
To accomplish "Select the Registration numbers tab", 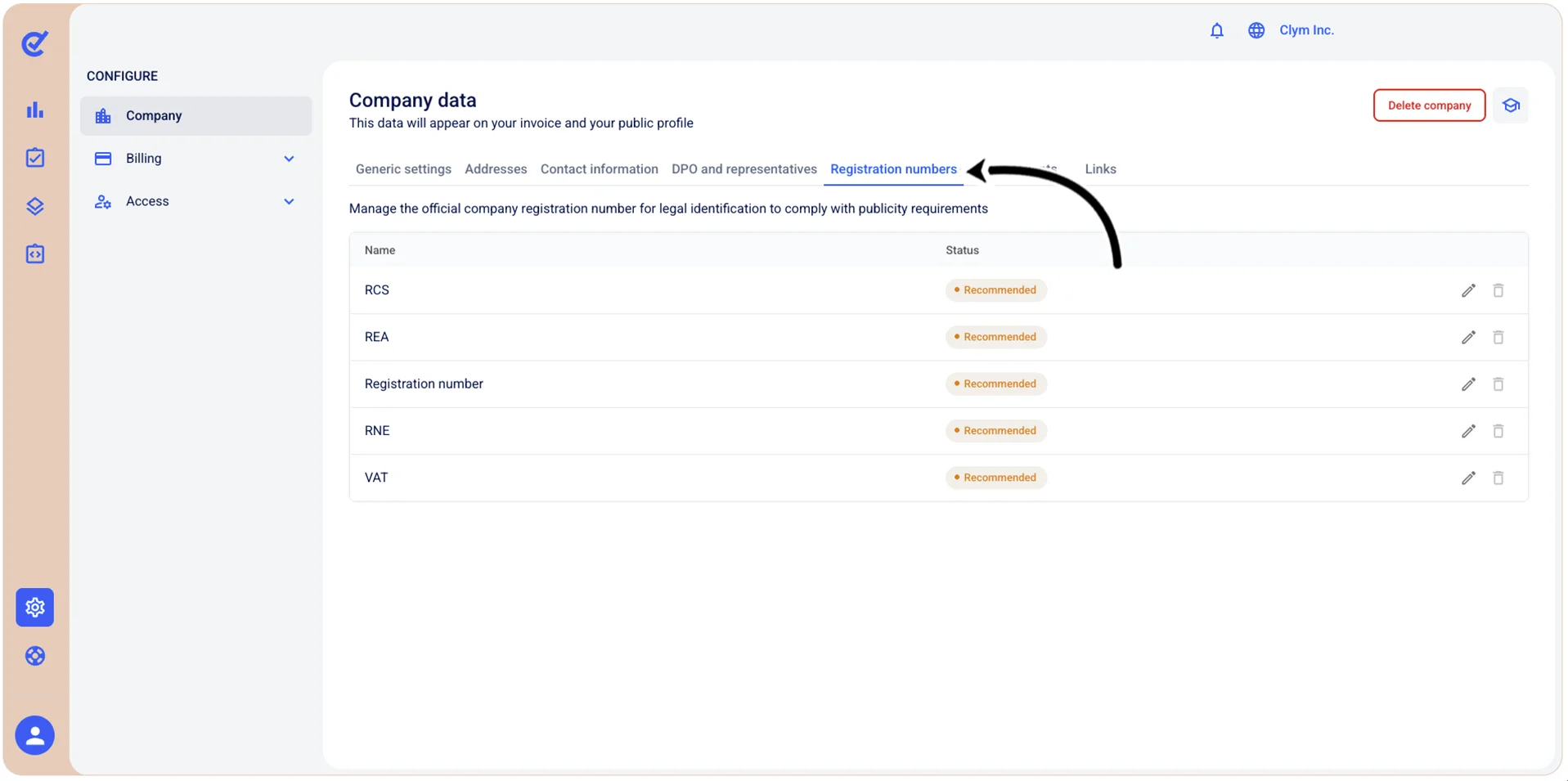I will tap(893, 169).
